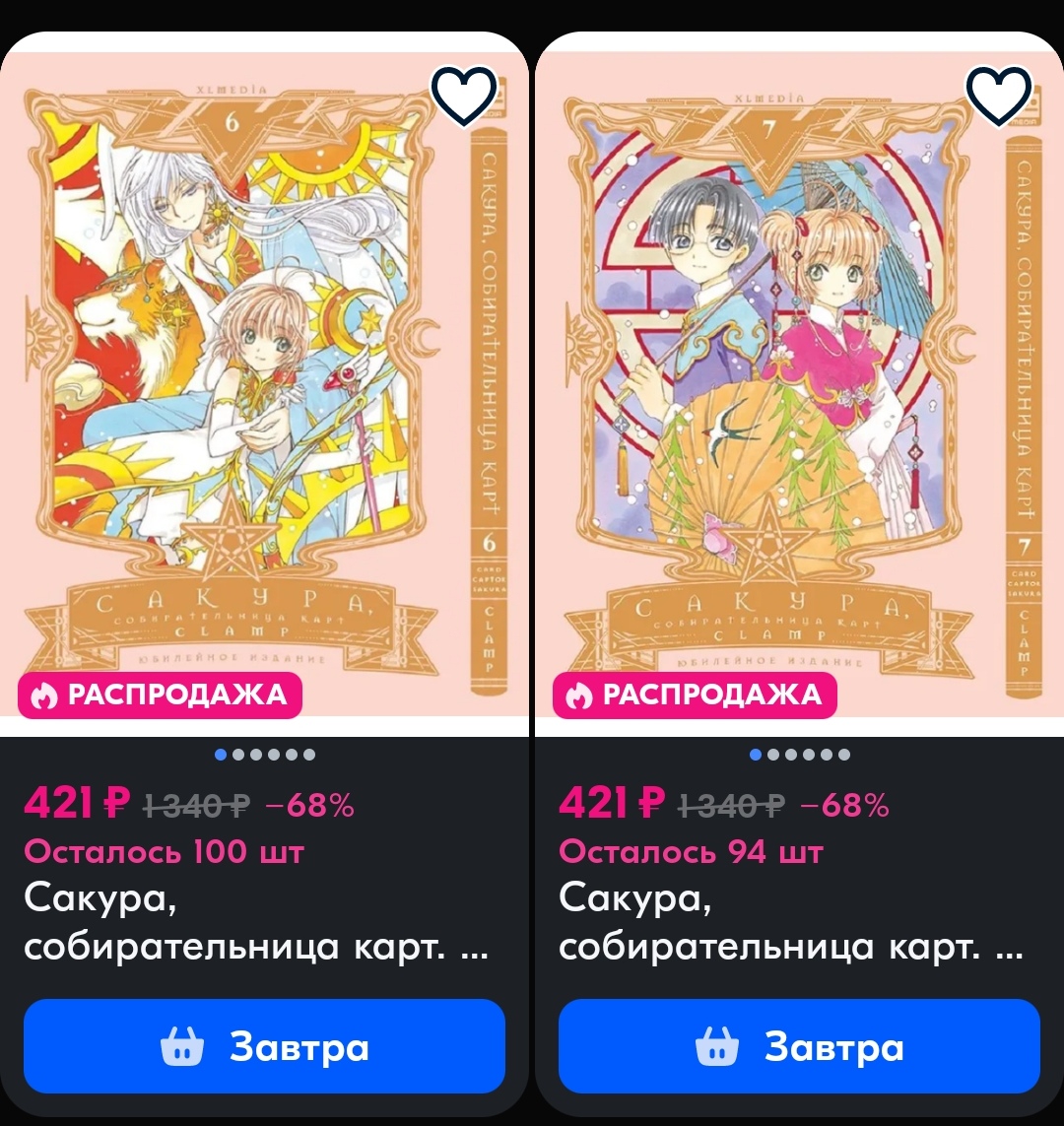Screen dimensions: 1064x1126
Task: Favorite the volume 7 manga with heart icon
Action: [999, 96]
